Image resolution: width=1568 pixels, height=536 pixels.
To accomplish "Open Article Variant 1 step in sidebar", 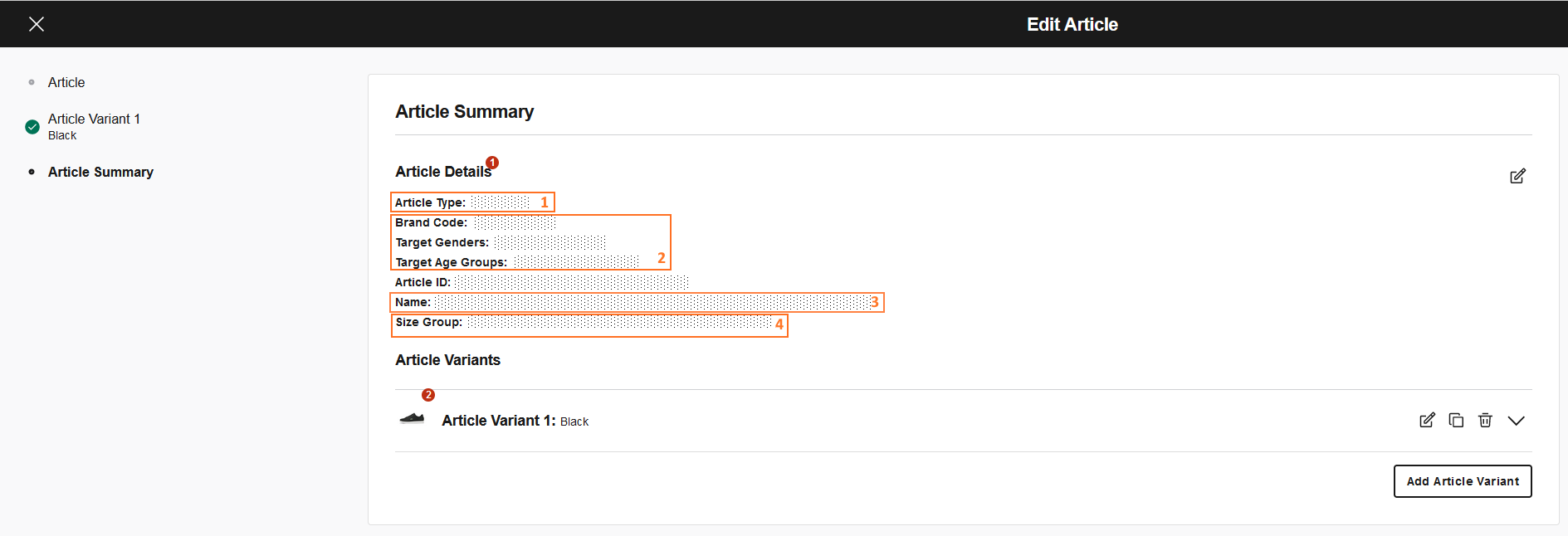I will (94, 119).
